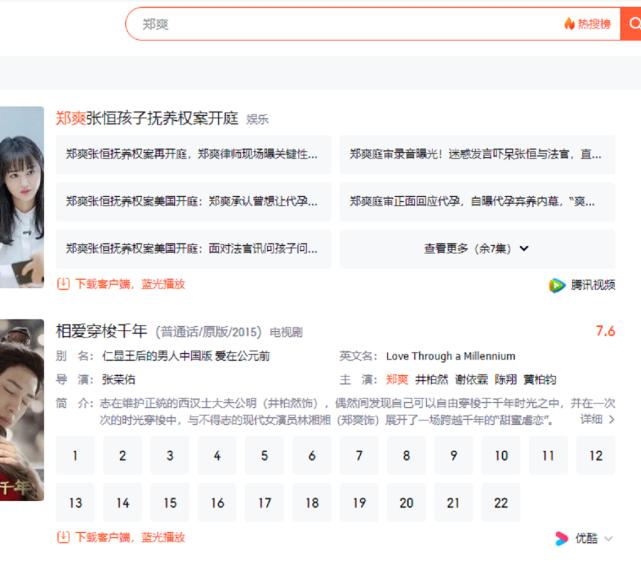Screen dimensions: 641x568
Task: Click the orange search magnifier button
Action: 631,24
